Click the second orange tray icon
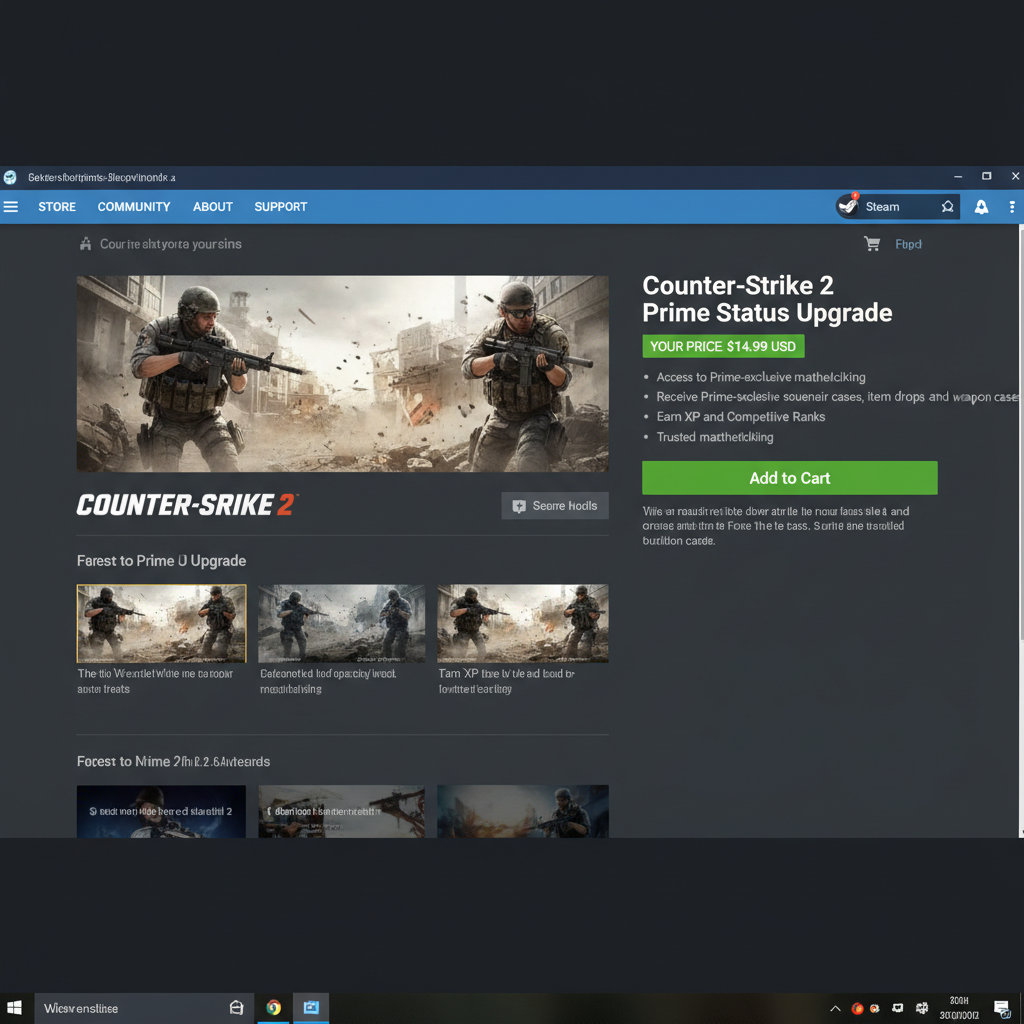 point(875,1008)
